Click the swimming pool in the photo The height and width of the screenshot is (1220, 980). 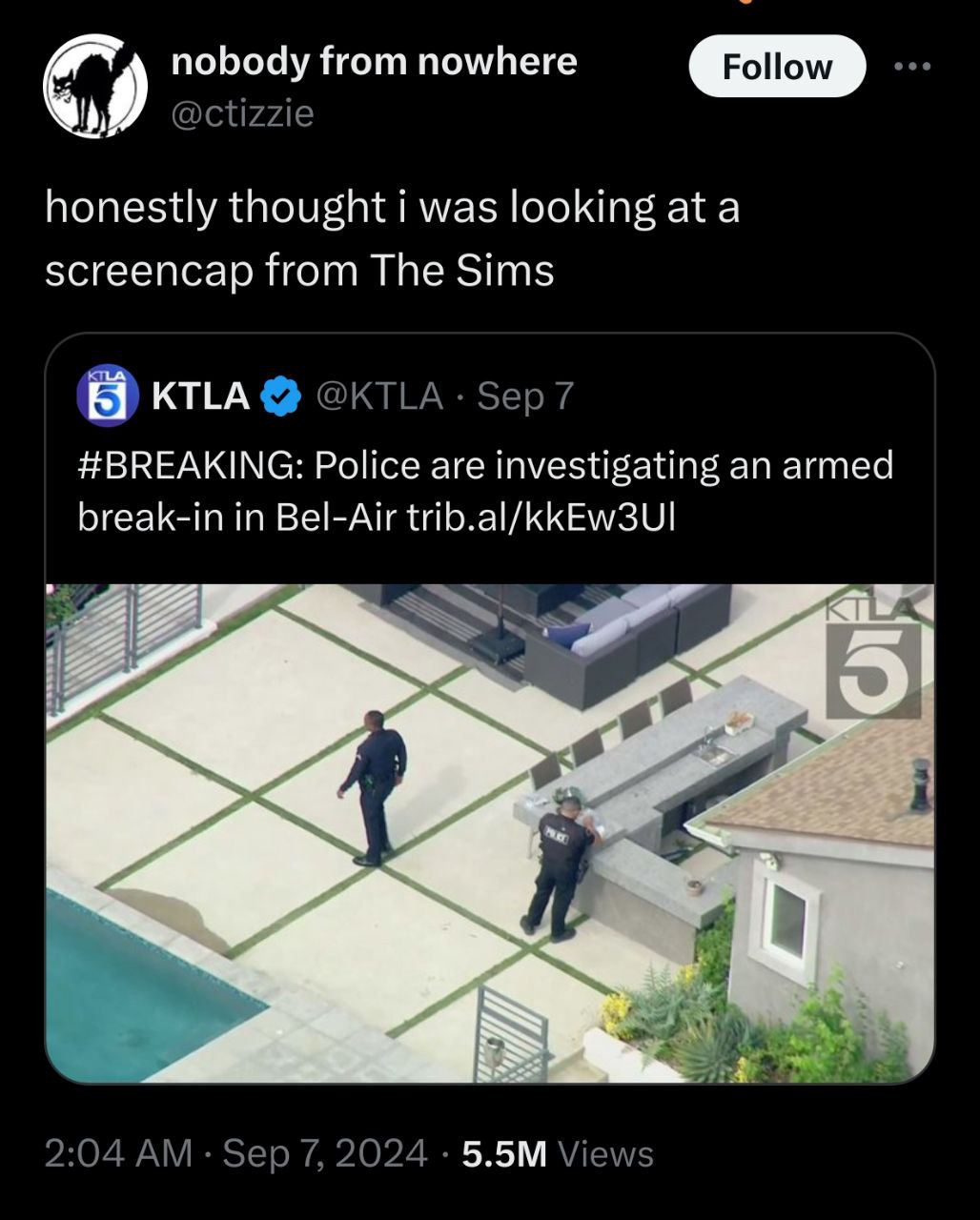[x=133, y=991]
